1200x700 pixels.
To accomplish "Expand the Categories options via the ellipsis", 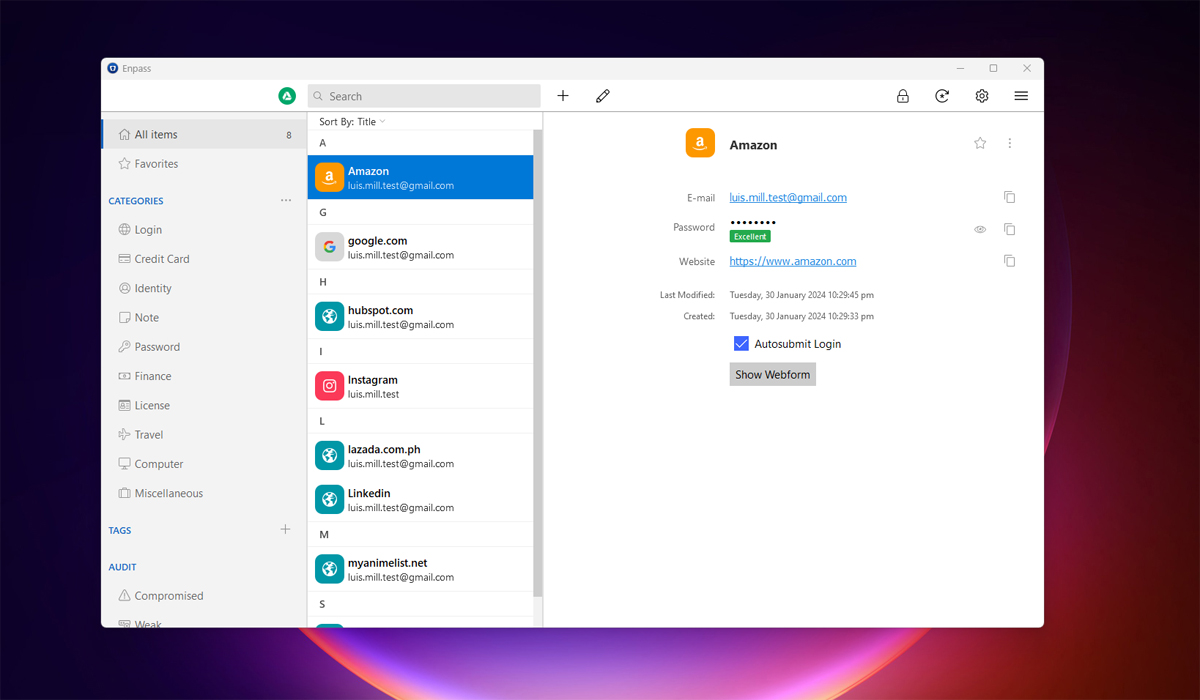I will (x=286, y=200).
